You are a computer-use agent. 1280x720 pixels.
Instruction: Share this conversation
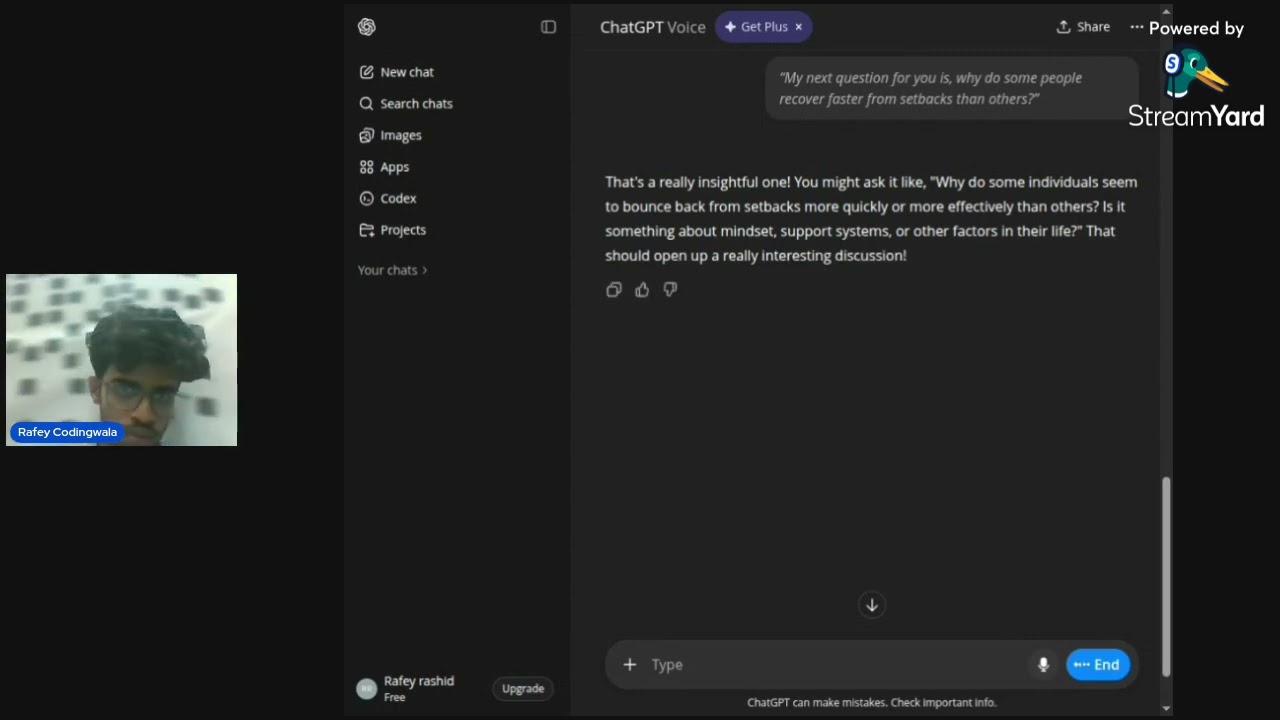[x=1083, y=27]
